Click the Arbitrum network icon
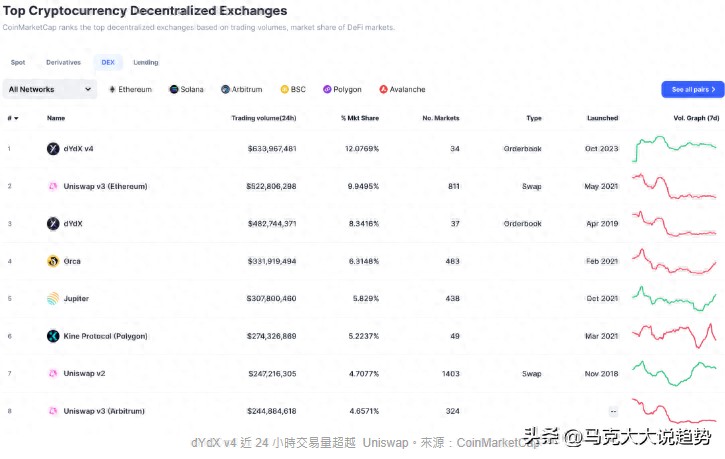Image resolution: width=725 pixels, height=459 pixels. pos(225,89)
